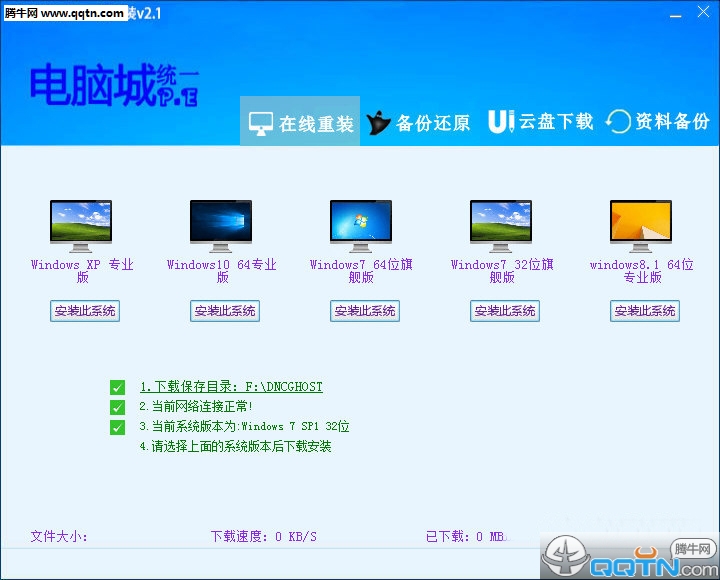720x580 pixels.
Task: Click the text 当前系统版本为:Windows 7 SP1 32位
Action: (244, 427)
